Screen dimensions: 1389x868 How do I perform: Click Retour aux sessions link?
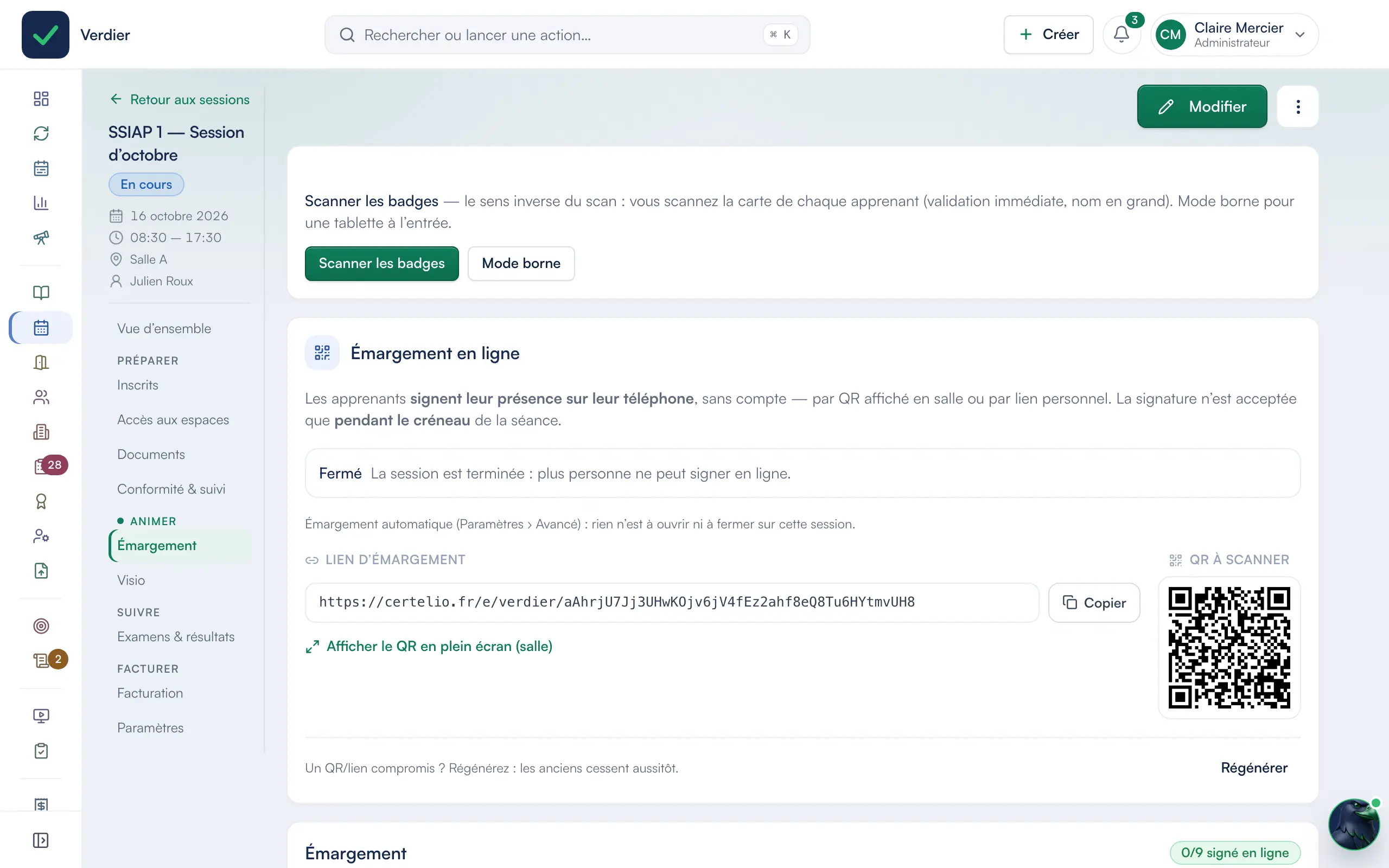pos(180,100)
